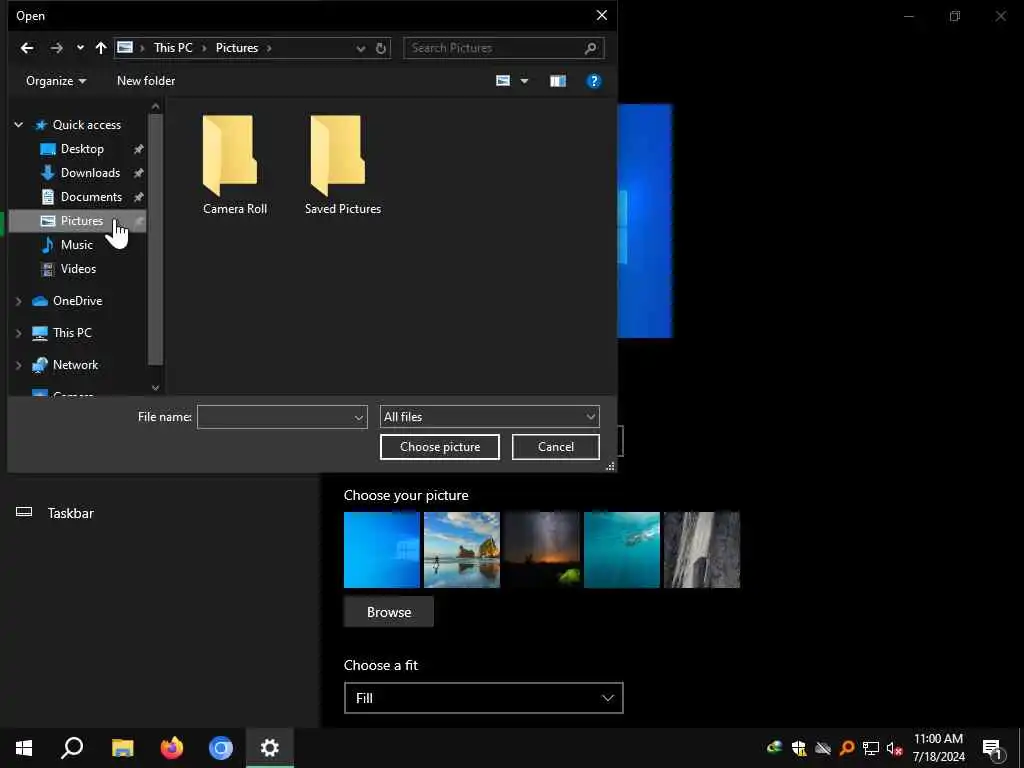Open Downloads in Quick access

click(90, 173)
